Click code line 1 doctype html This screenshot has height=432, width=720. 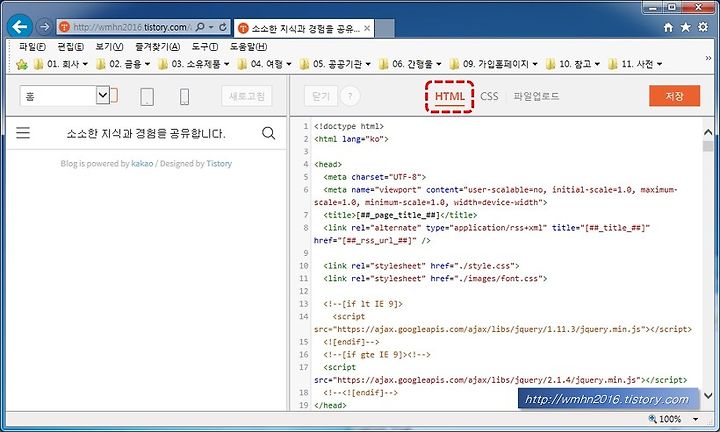[x=349, y=126]
